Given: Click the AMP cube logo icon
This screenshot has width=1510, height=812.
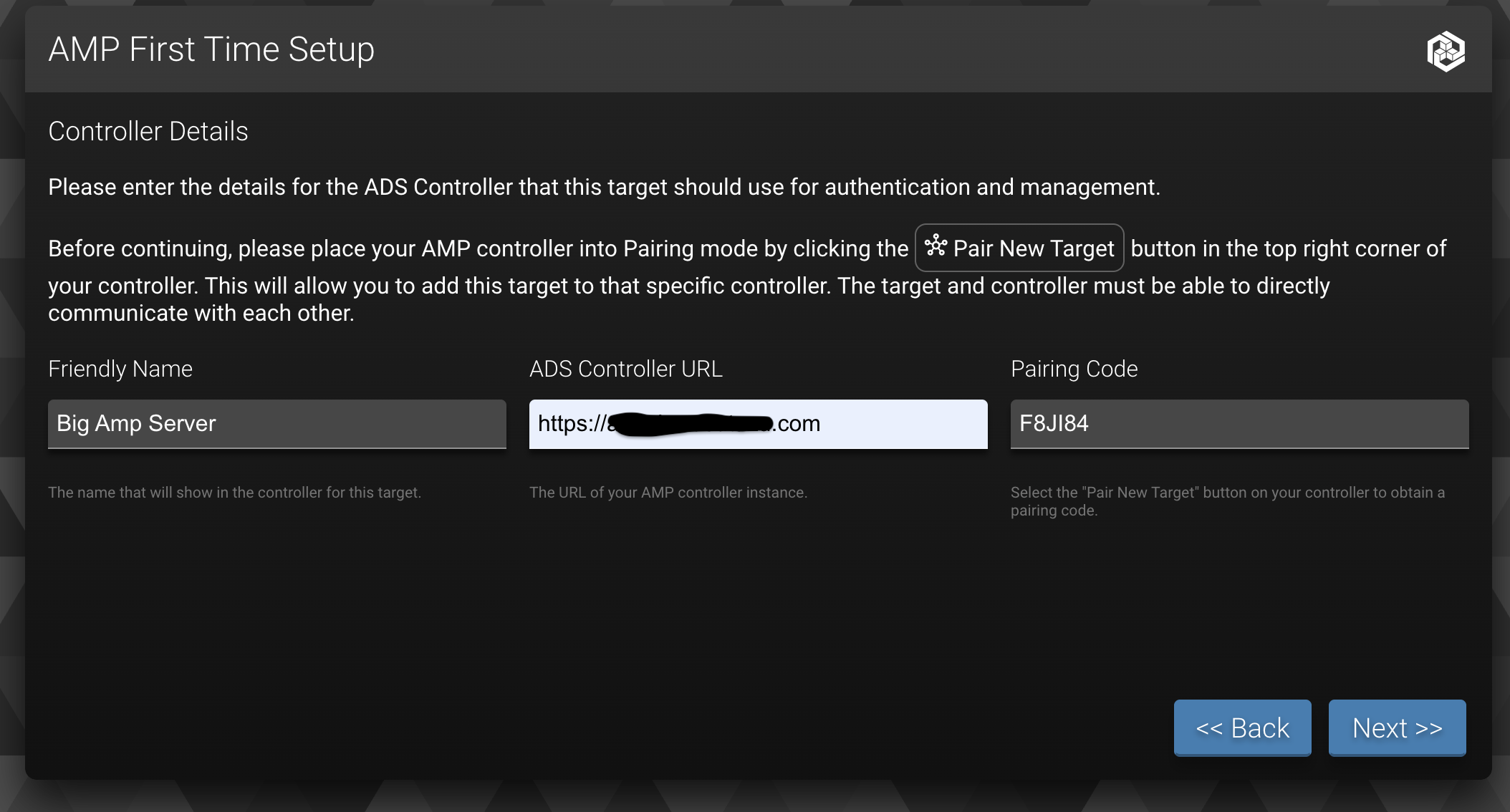Looking at the screenshot, I should [1446, 51].
